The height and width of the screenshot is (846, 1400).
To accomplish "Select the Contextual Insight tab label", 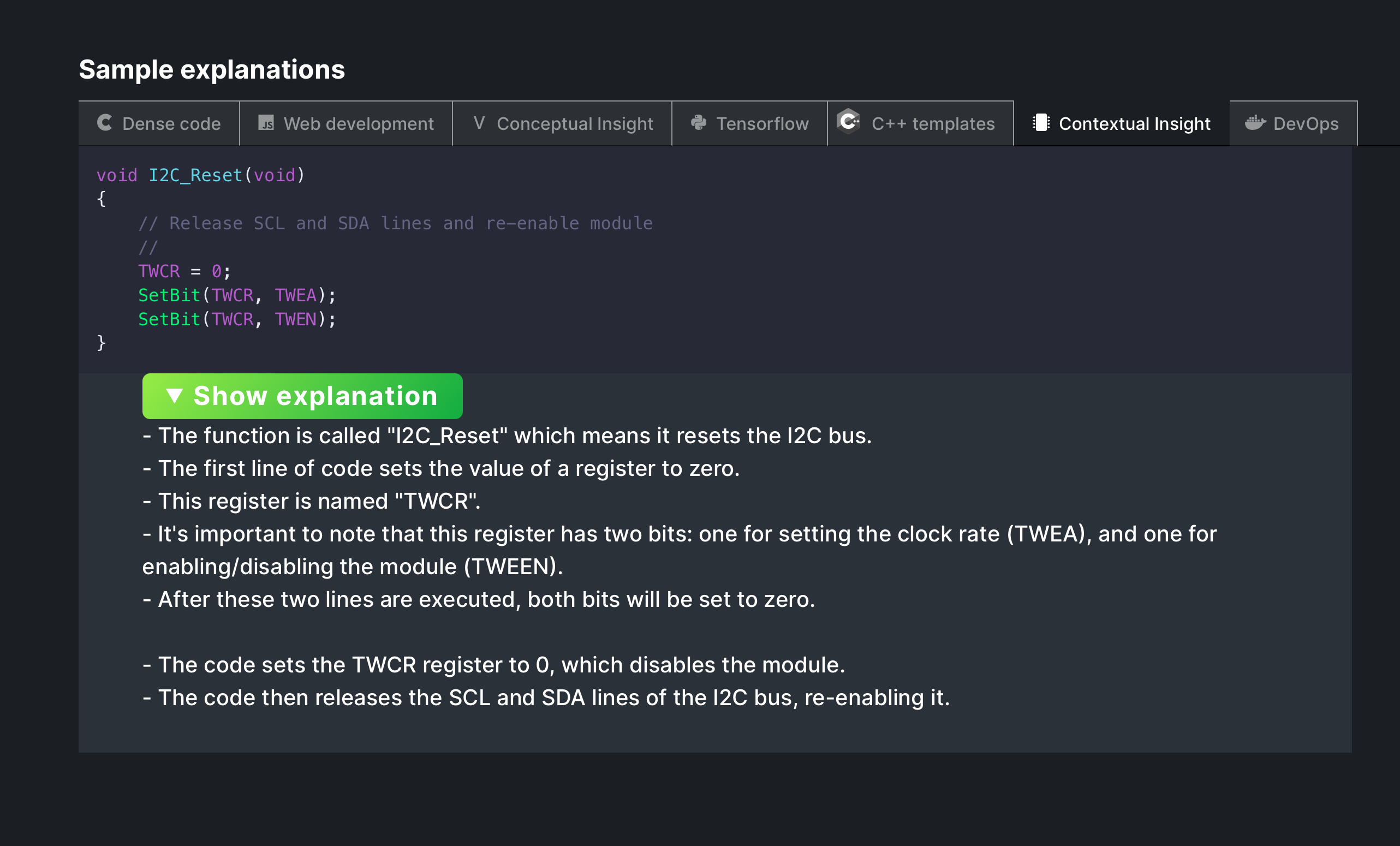I will point(1134,124).
